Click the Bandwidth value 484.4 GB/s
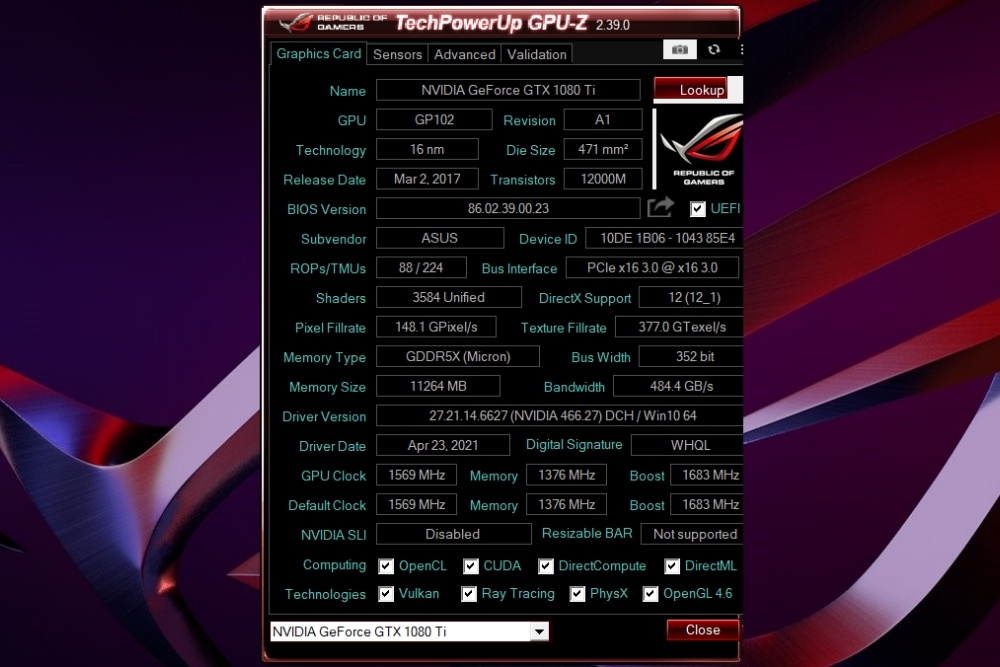The image size is (1000, 667). [678, 386]
